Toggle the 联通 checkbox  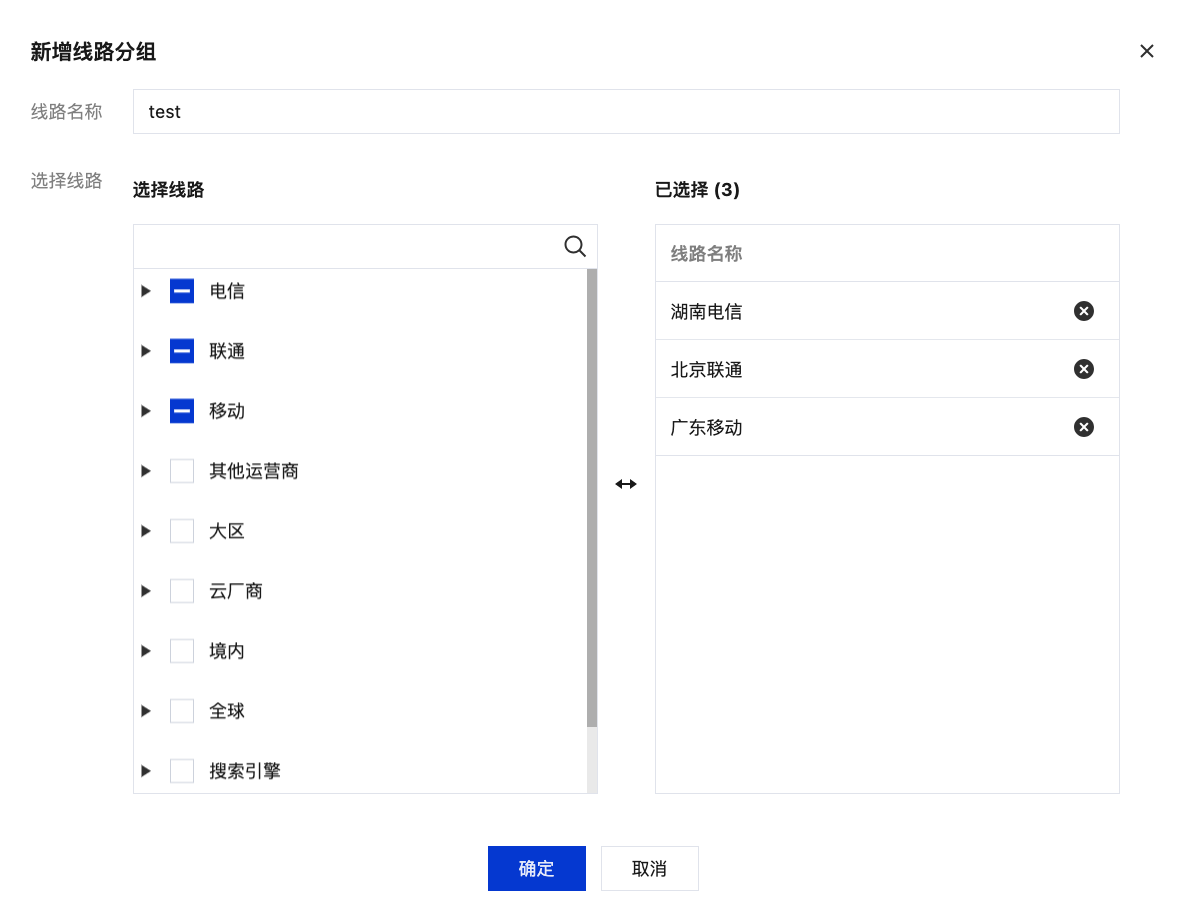pos(182,351)
